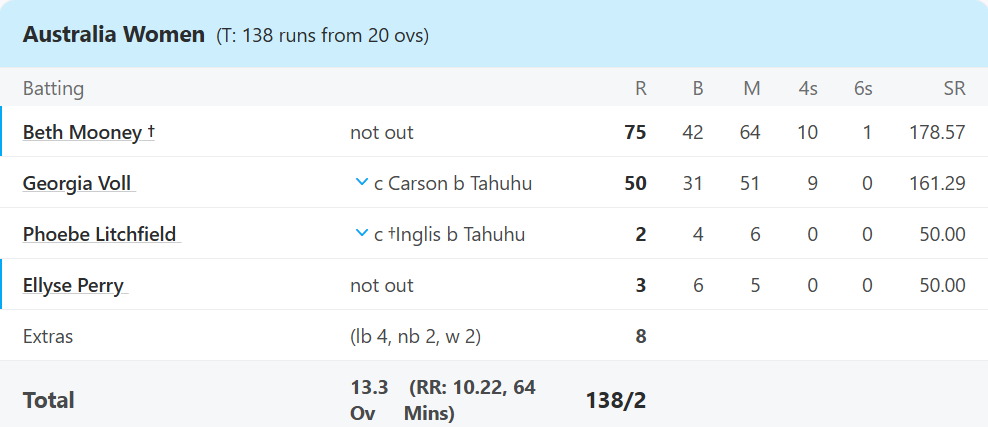Click the Batting column header
This screenshot has width=988, height=427.
coord(53,88)
